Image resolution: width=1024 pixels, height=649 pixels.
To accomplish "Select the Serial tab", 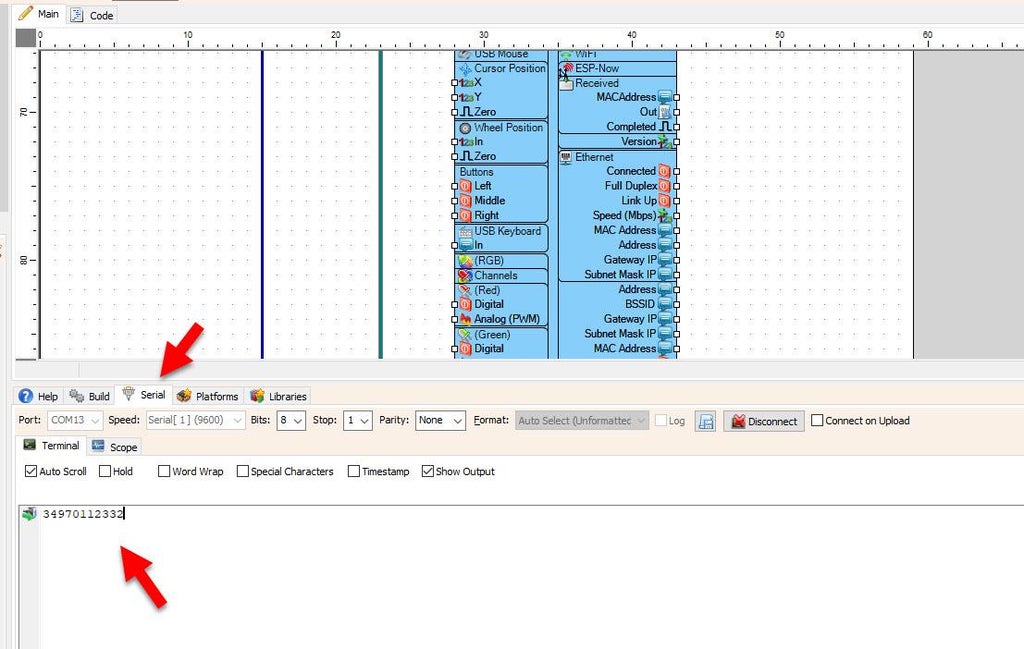I will [x=144, y=394].
